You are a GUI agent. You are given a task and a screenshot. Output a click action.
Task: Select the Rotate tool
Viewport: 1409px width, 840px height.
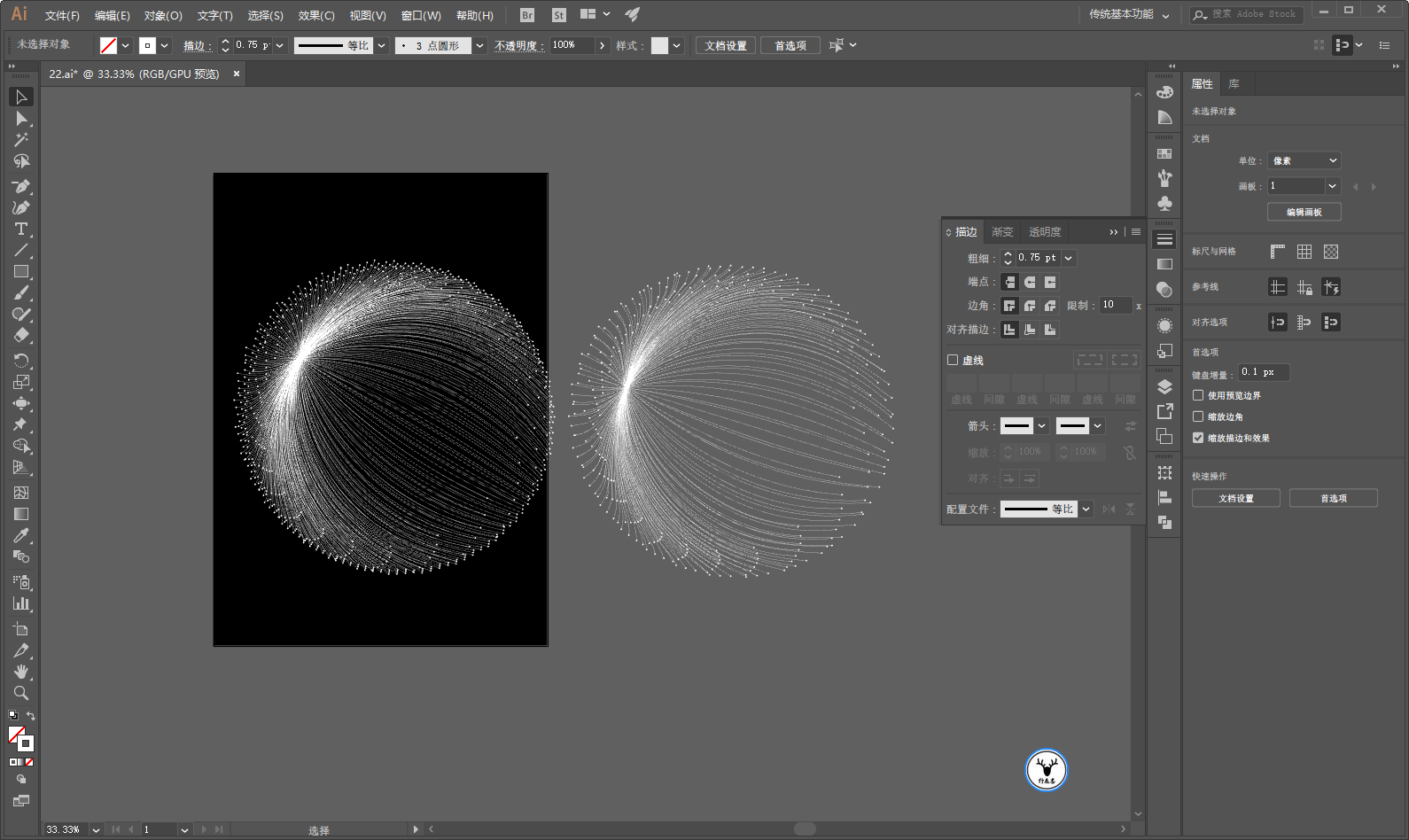(21, 361)
